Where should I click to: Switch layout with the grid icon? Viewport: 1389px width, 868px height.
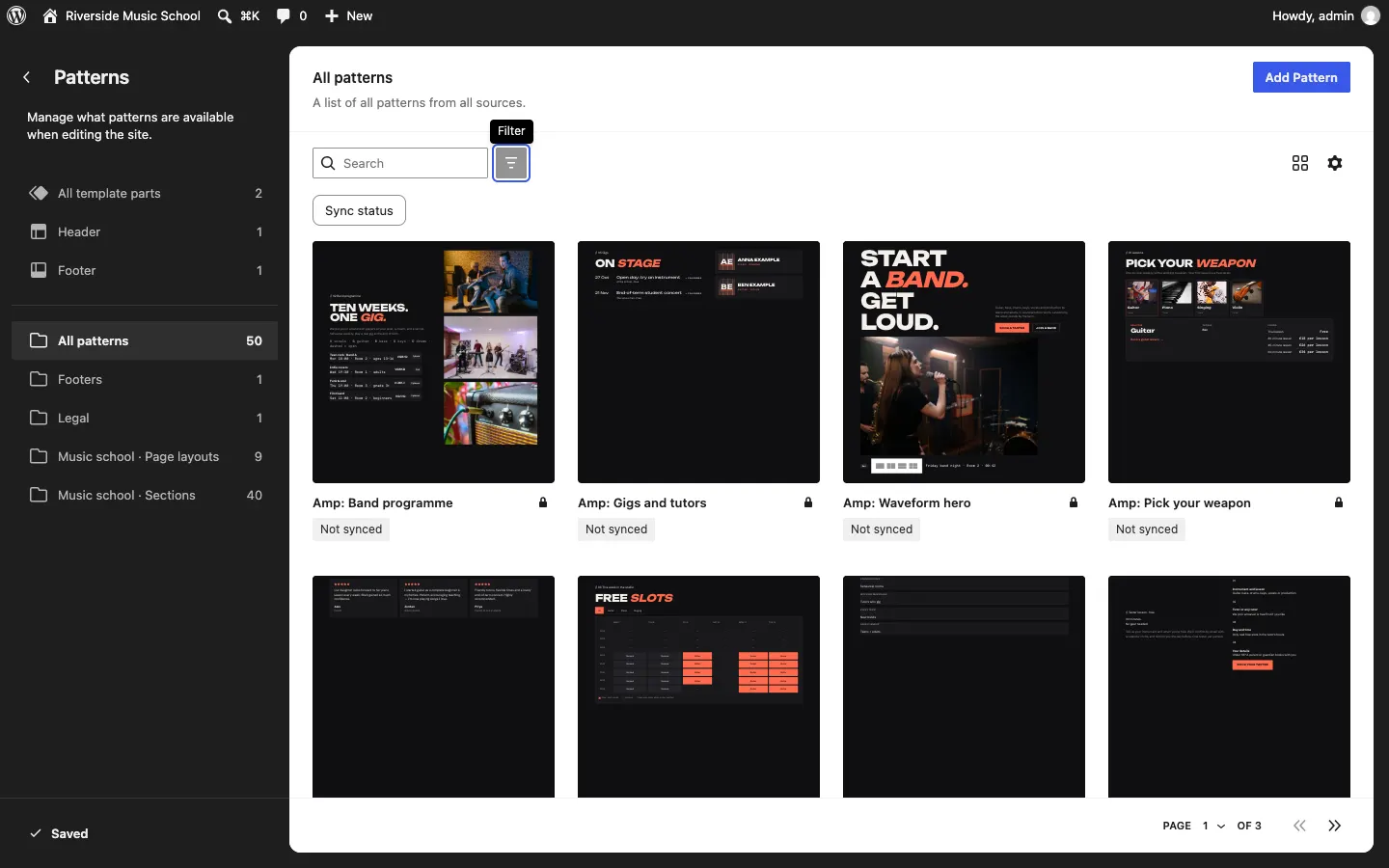(1300, 163)
